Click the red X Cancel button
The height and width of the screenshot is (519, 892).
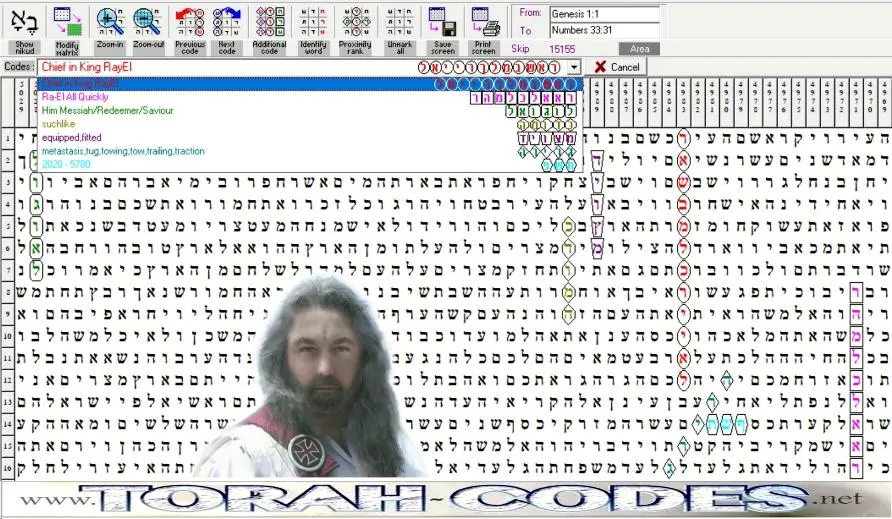(617, 67)
